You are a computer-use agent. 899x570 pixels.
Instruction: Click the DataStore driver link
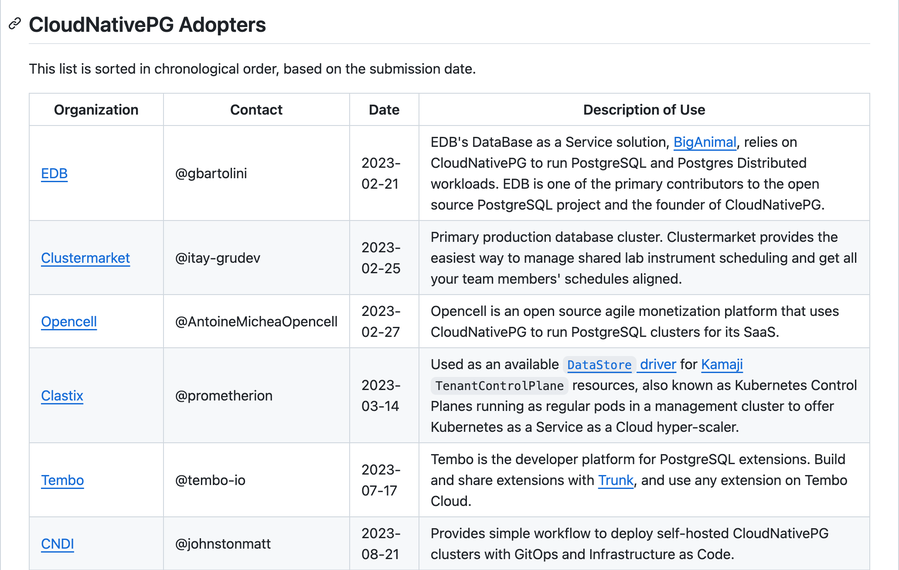point(620,365)
